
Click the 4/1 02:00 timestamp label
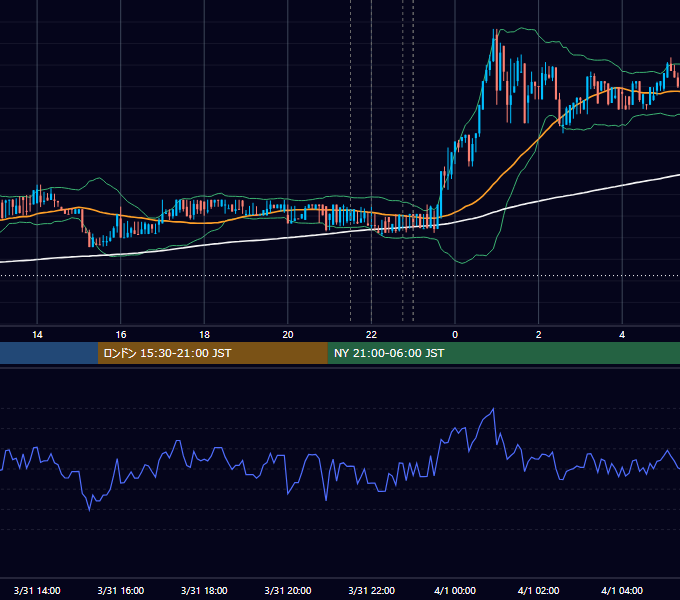tap(539, 590)
